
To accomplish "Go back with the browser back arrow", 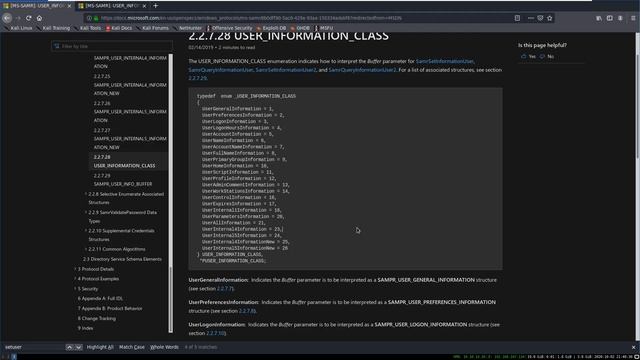I will pyautogui.click(x=7, y=18).
